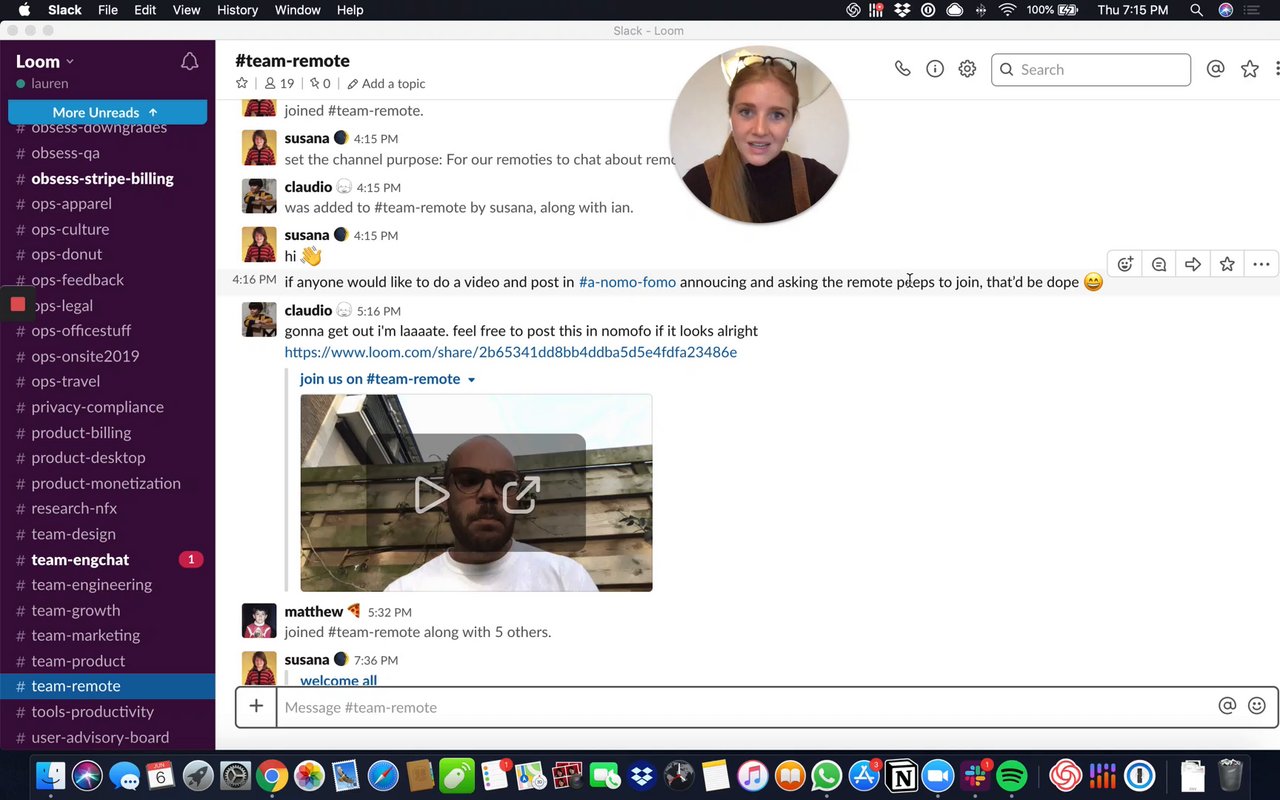Open Zoom from the Dock
Screen dimensions: 1280x800
(x=938, y=776)
